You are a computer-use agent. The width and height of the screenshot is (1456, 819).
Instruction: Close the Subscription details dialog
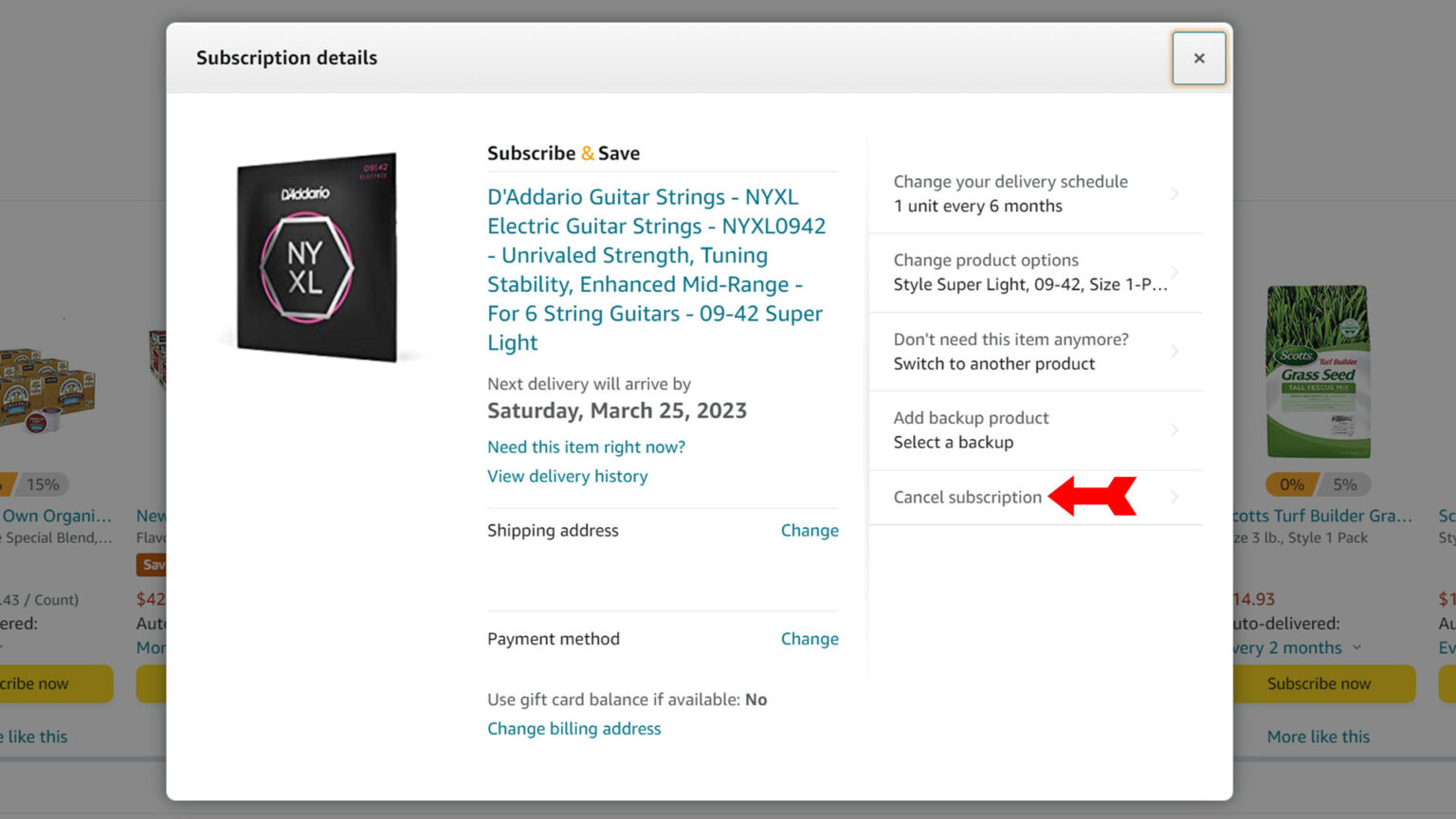pos(1199,58)
